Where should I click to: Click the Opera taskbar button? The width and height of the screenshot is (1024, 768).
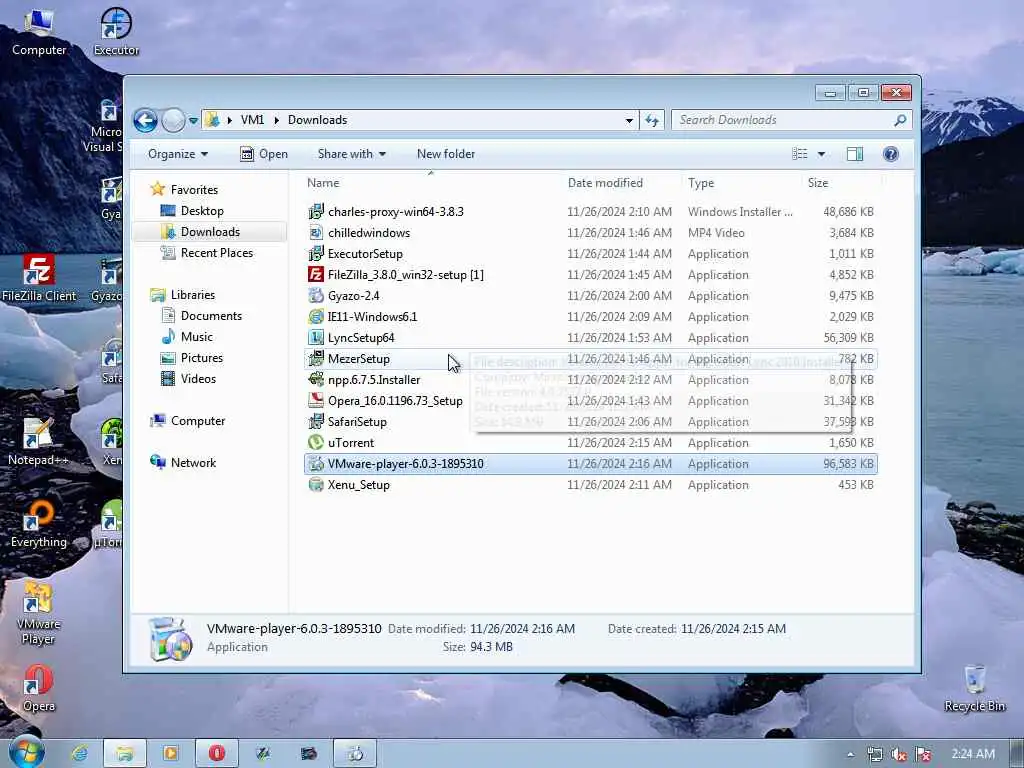[217, 754]
